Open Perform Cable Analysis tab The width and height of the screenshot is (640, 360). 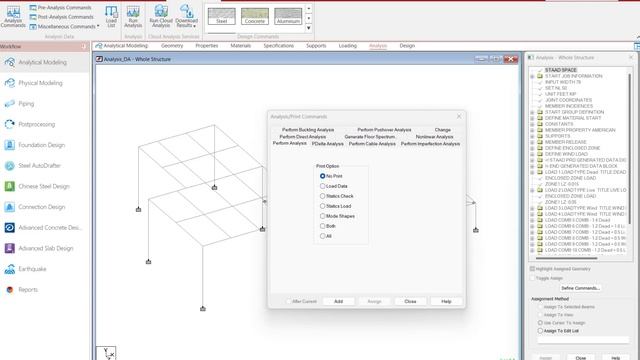click(372, 144)
